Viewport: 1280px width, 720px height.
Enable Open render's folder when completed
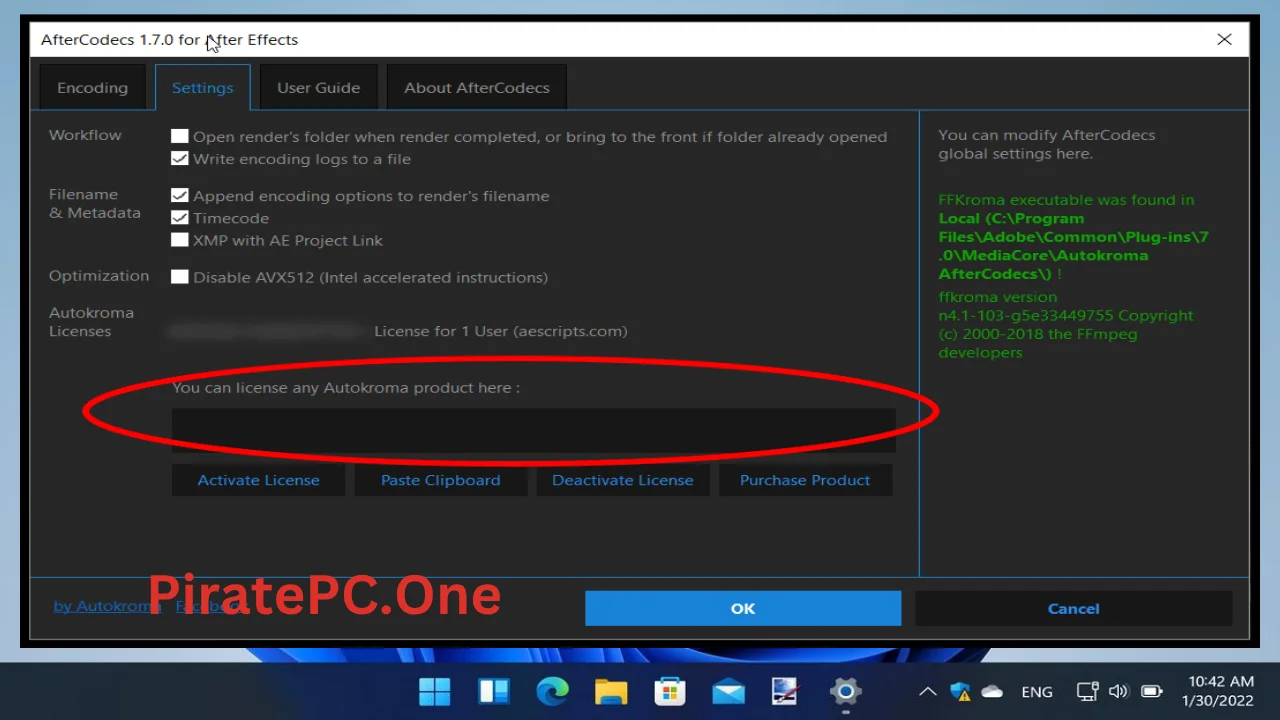180,136
